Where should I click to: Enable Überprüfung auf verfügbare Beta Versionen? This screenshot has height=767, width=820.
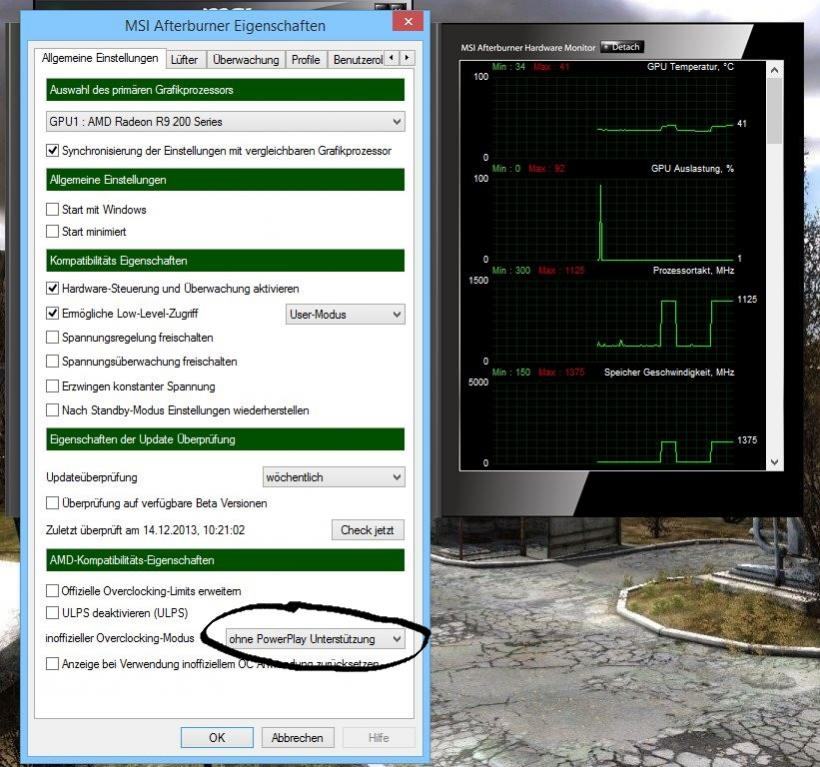[52, 503]
